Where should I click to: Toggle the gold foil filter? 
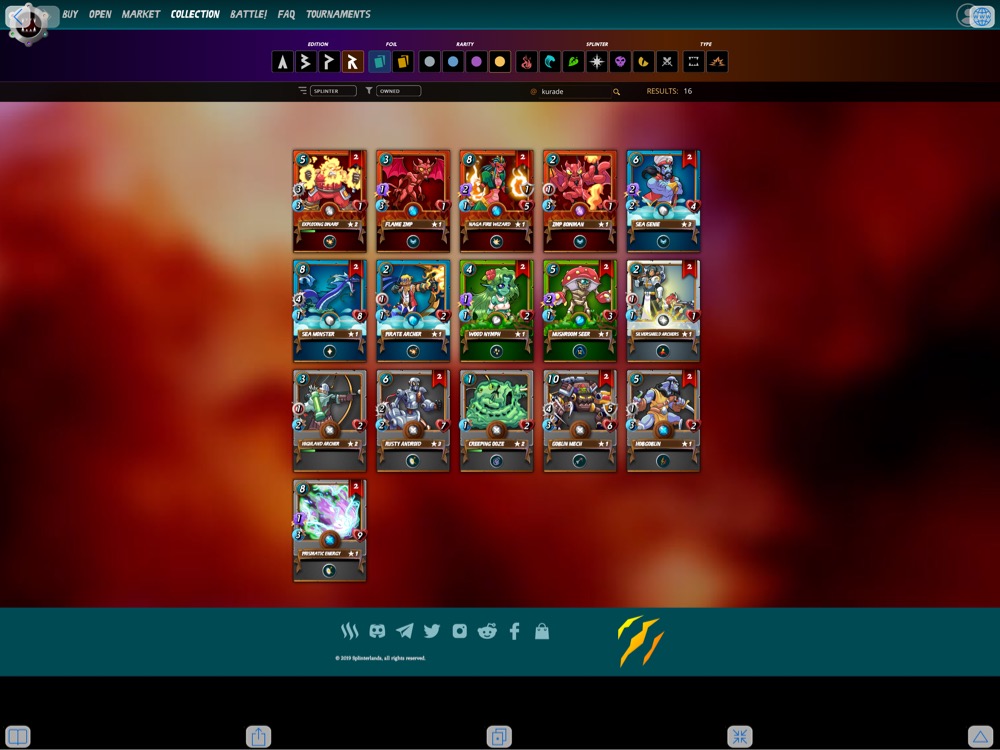(x=403, y=62)
